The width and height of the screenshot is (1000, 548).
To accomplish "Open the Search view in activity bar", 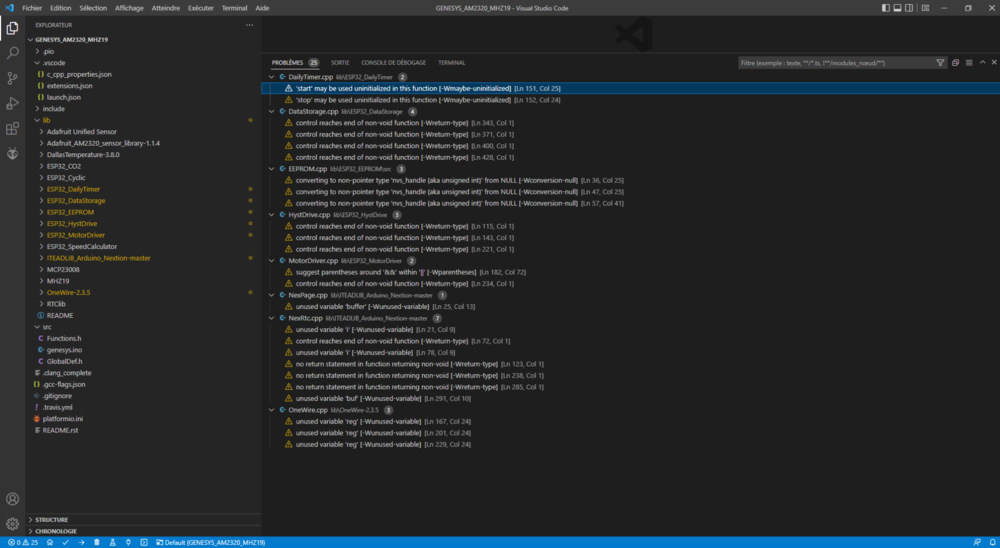I will [12, 53].
